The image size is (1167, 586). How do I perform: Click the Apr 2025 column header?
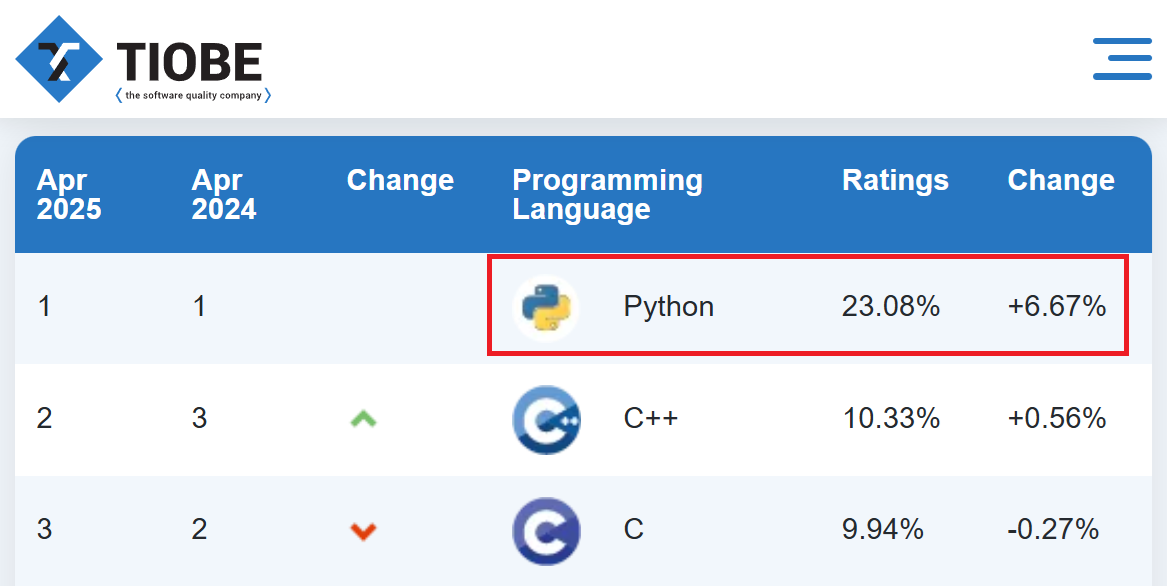[x=68, y=194]
